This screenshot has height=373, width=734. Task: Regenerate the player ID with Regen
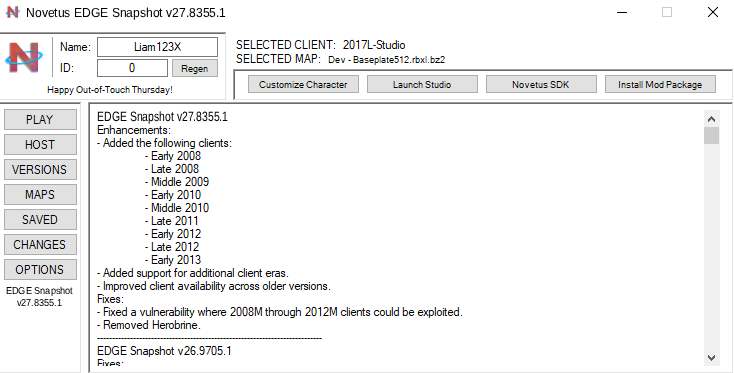pos(195,68)
